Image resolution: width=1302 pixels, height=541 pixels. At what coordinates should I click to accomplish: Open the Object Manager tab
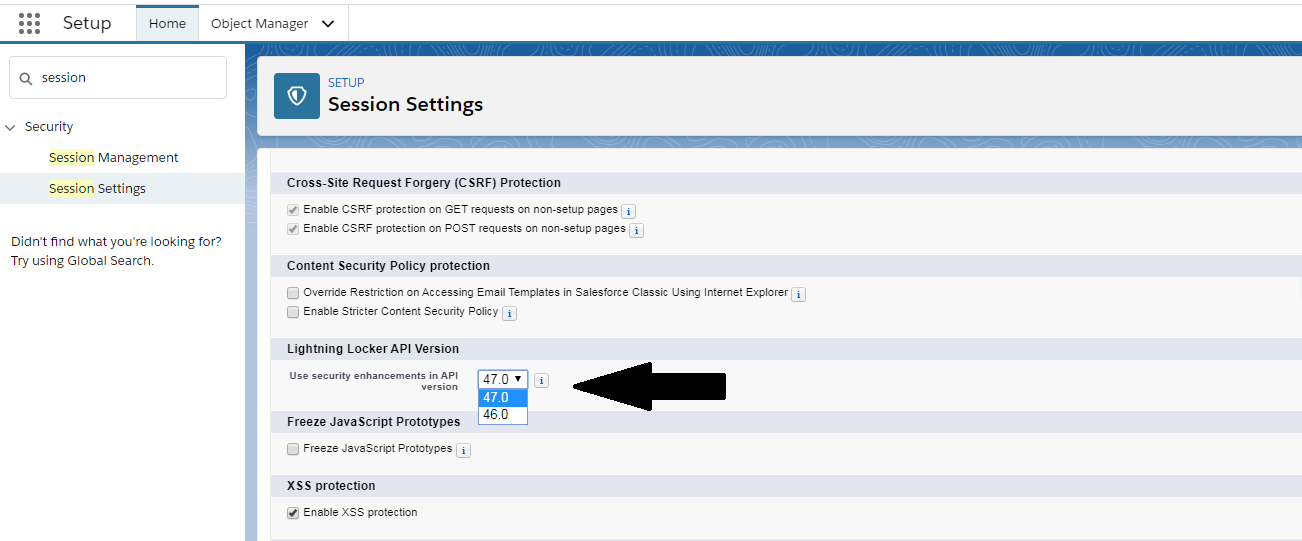point(260,23)
